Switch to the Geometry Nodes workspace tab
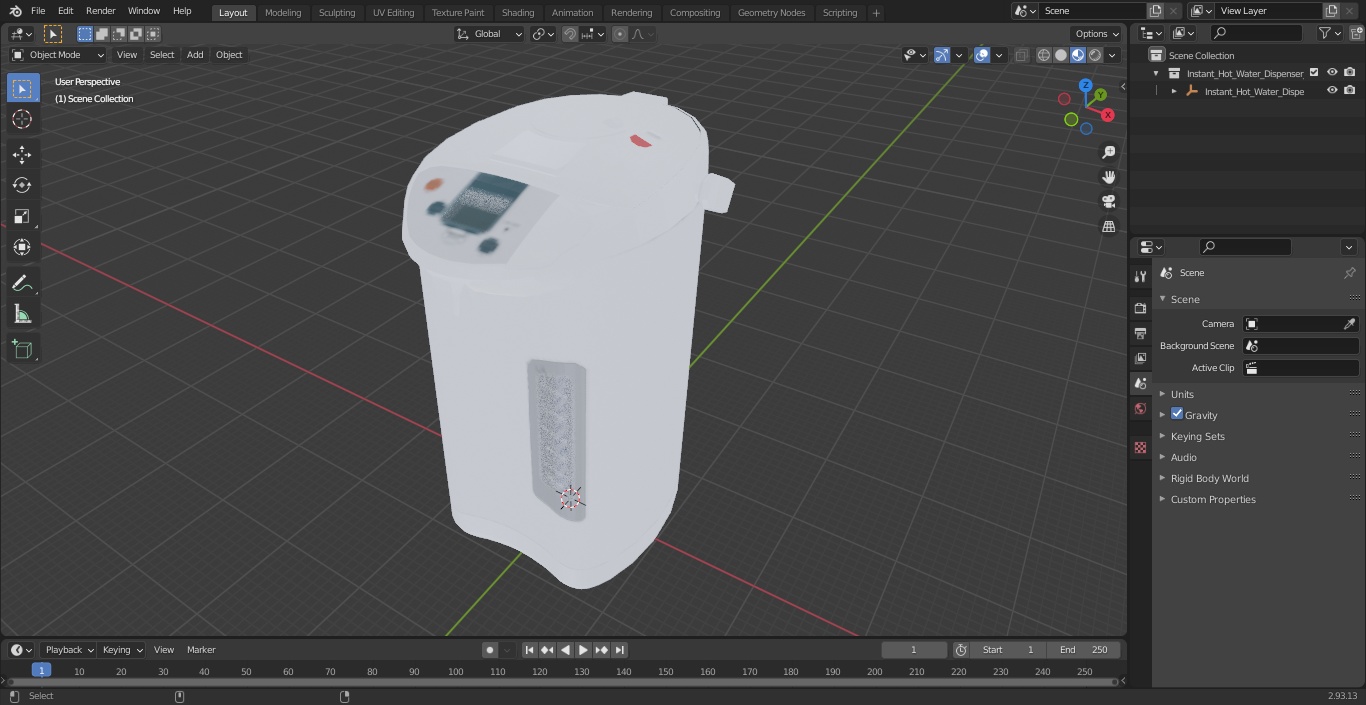 (x=771, y=13)
